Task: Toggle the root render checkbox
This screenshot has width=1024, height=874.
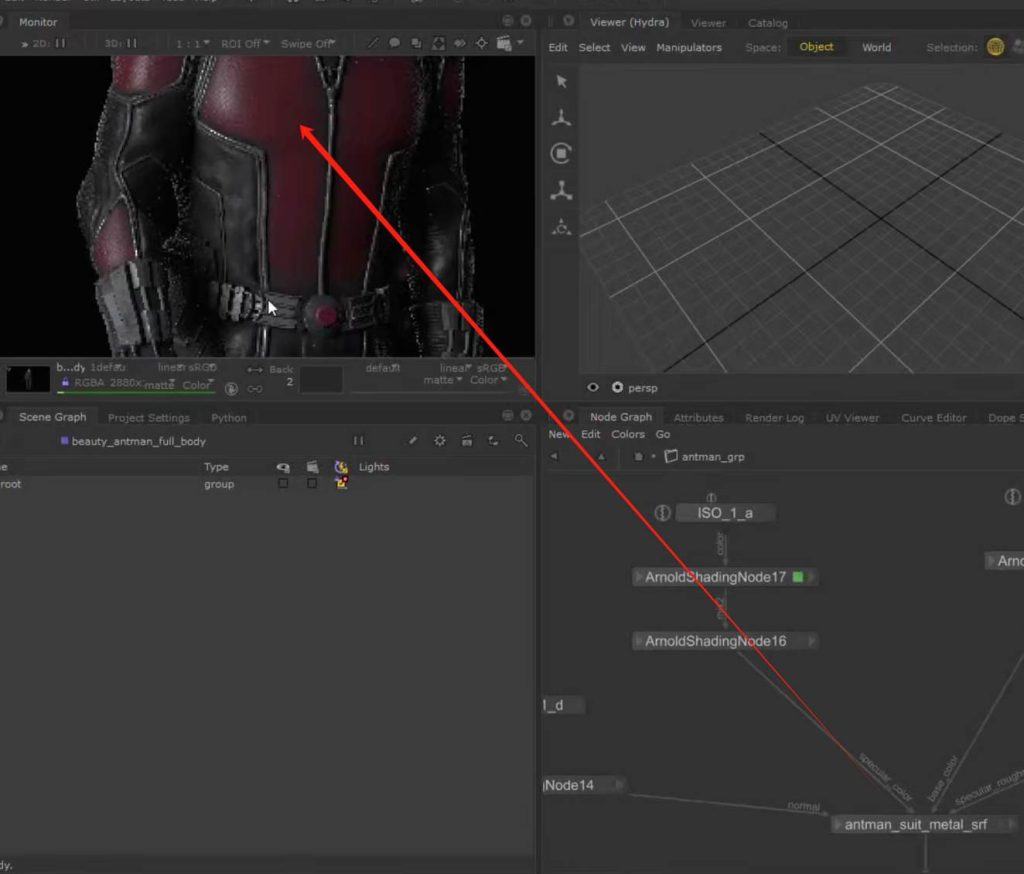Action: coord(312,484)
